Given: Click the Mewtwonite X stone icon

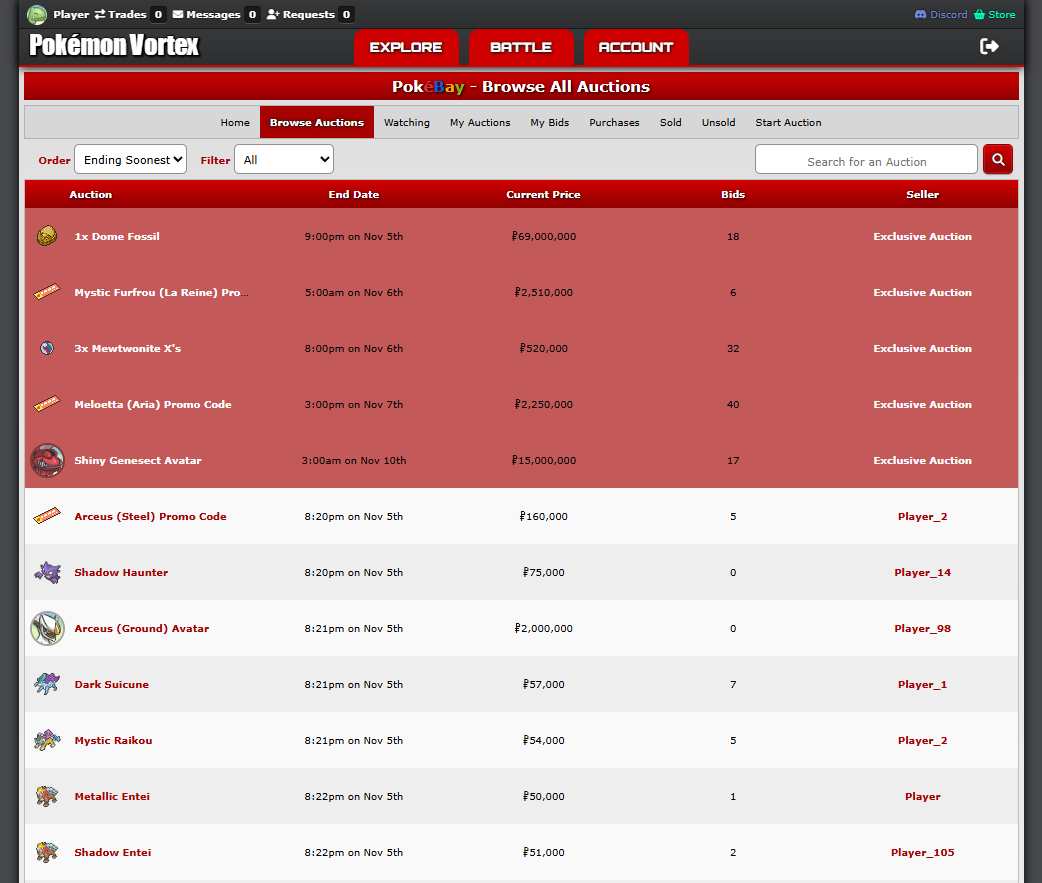Looking at the screenshot, I should click(x=46, y=348).
